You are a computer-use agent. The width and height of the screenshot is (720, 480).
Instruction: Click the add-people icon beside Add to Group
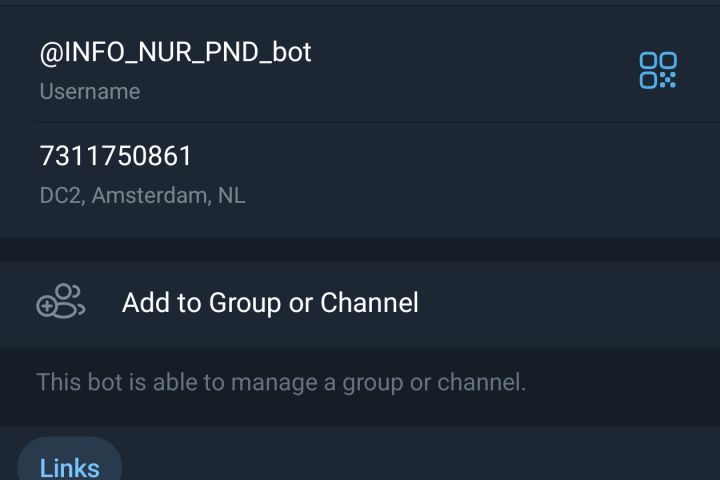coord(60,302)
